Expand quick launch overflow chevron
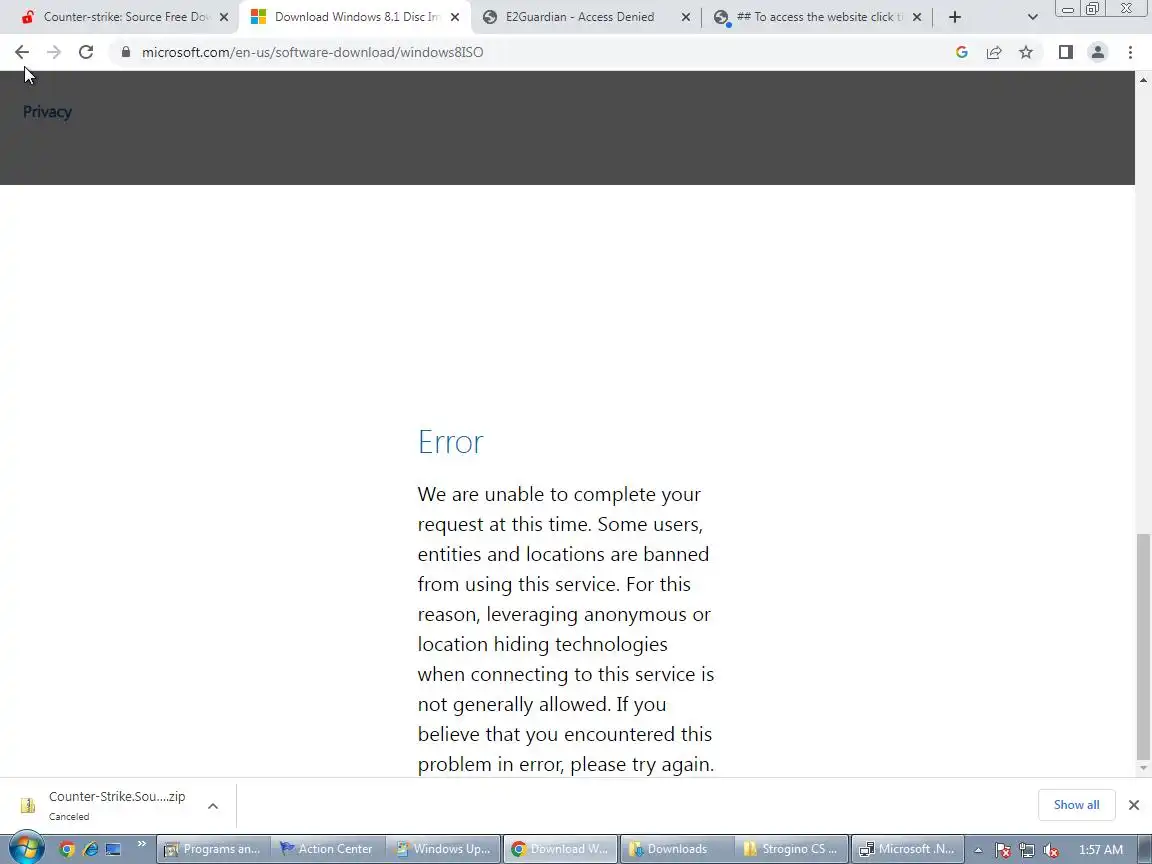The image size is (1152, 864). [x=141, y=843]
